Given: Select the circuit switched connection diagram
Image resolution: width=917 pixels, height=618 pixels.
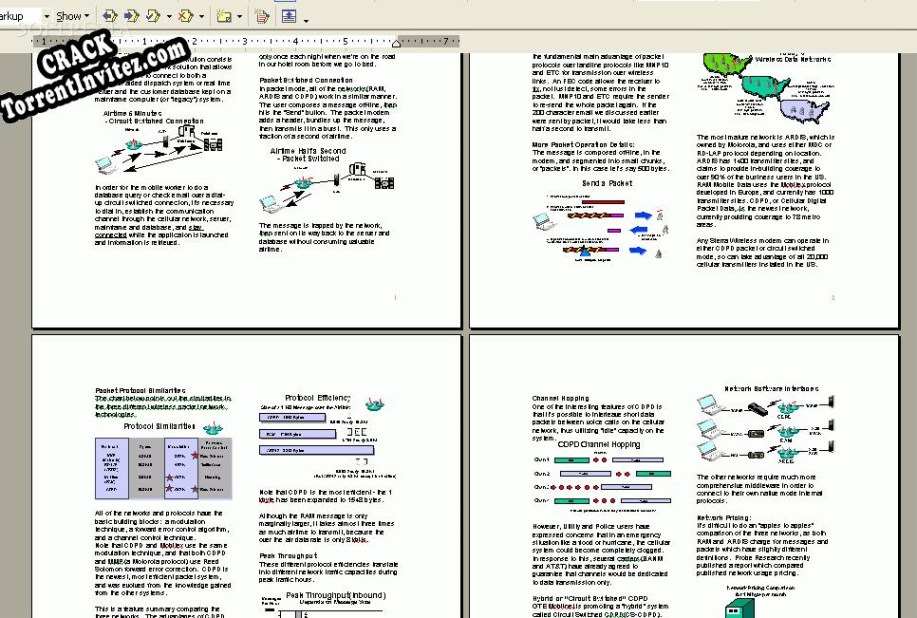Looking at the screenshot, I should click(158, 150).
